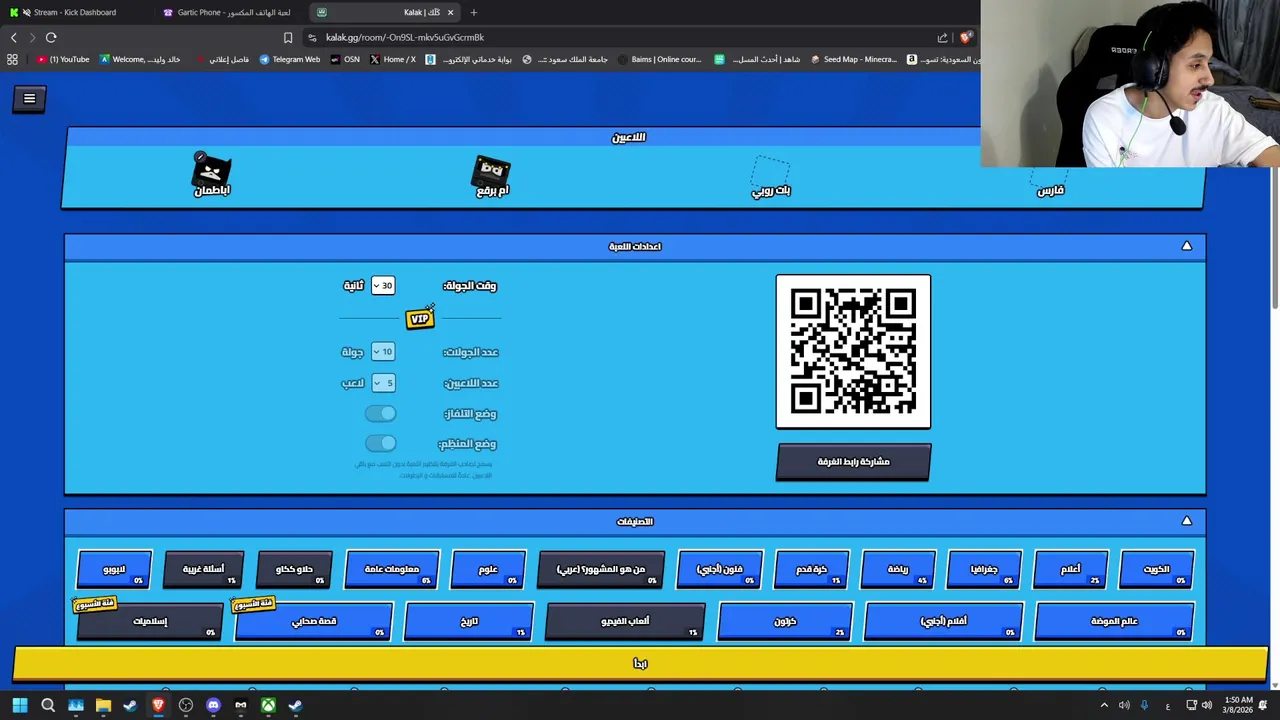Viewport: 1280px width, 720px height.
Task: Open YouTube bookmark
Action: coord(63,59)
